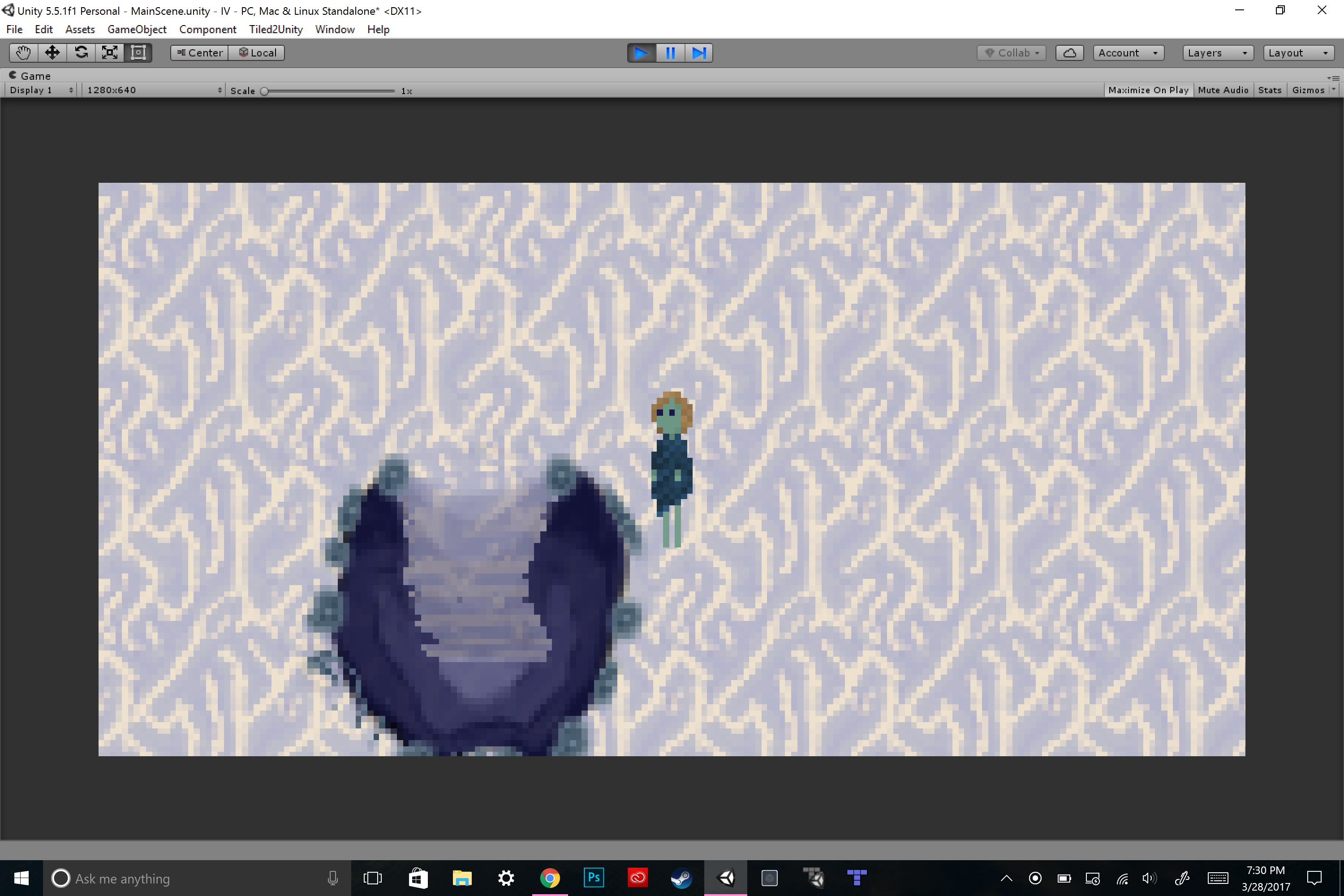Screen dimensions: 1344x896
Task: Open the volume control icon
Action: pyautogui.click(x=1150, y=879)
